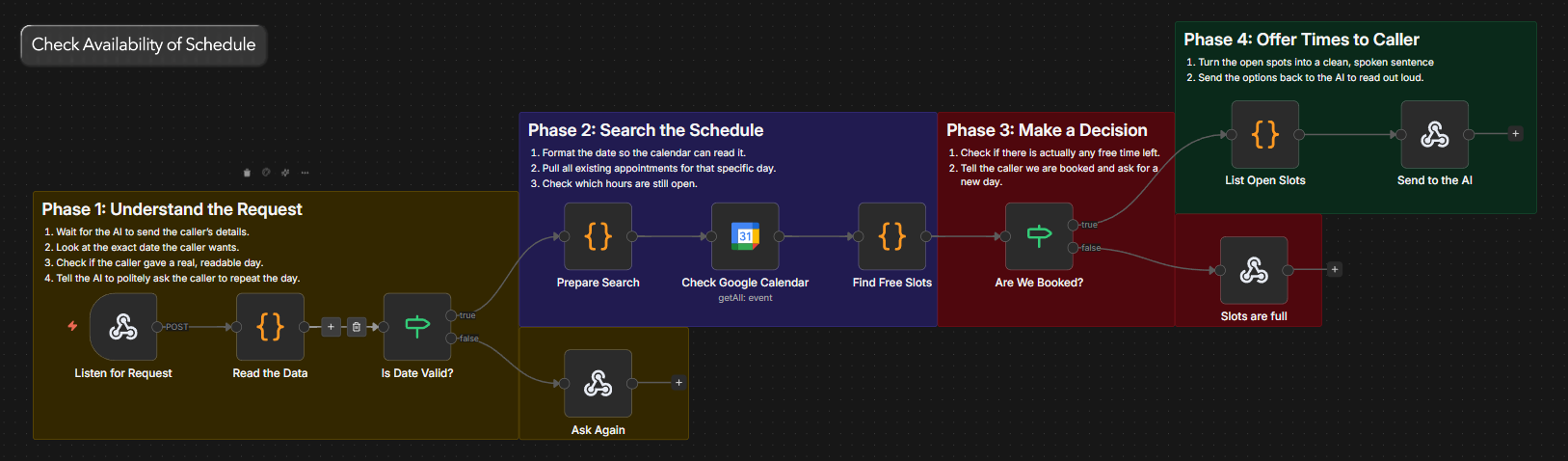The image size is (1568, 461).
Task: Select the Listen for Request webhook node
Action: (123, 327)
